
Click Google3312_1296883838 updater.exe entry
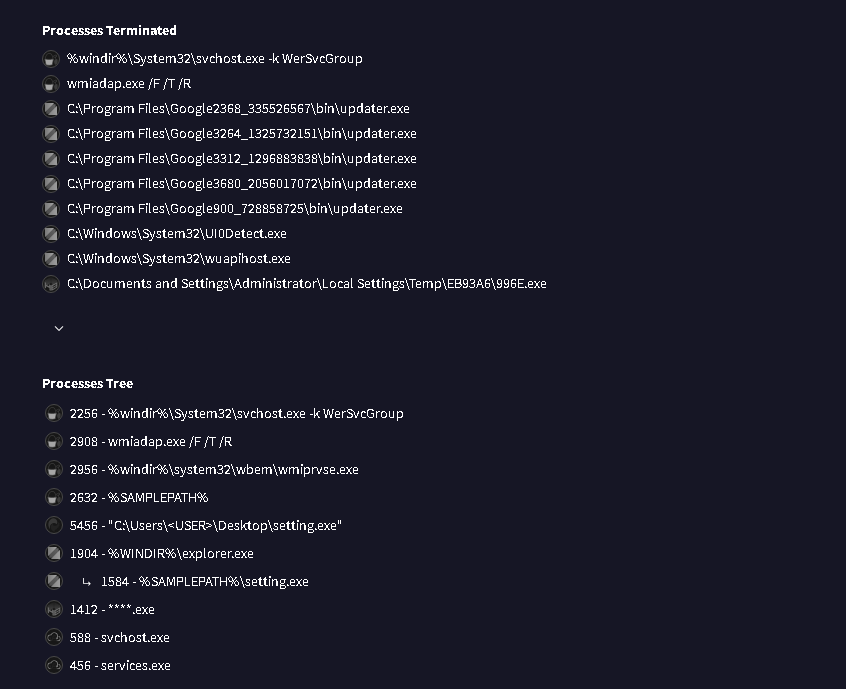point(242,159)
